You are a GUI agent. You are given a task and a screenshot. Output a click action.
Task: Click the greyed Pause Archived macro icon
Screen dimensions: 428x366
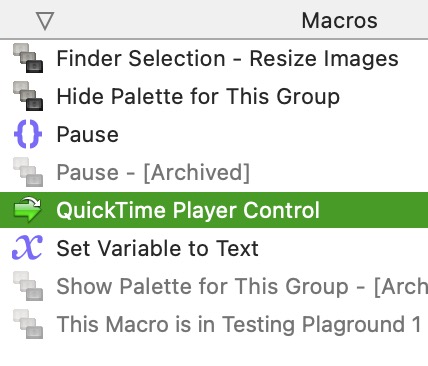[x=28, y=172]
